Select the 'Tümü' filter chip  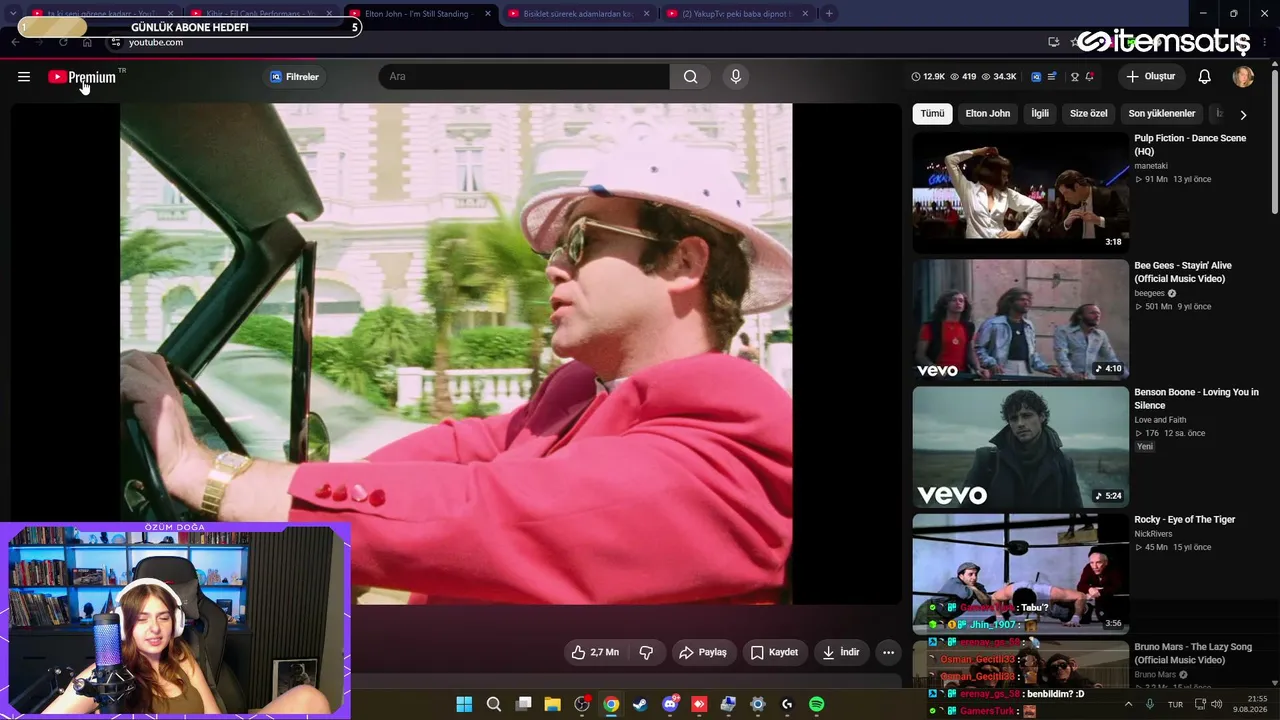[x=932, y=114]
